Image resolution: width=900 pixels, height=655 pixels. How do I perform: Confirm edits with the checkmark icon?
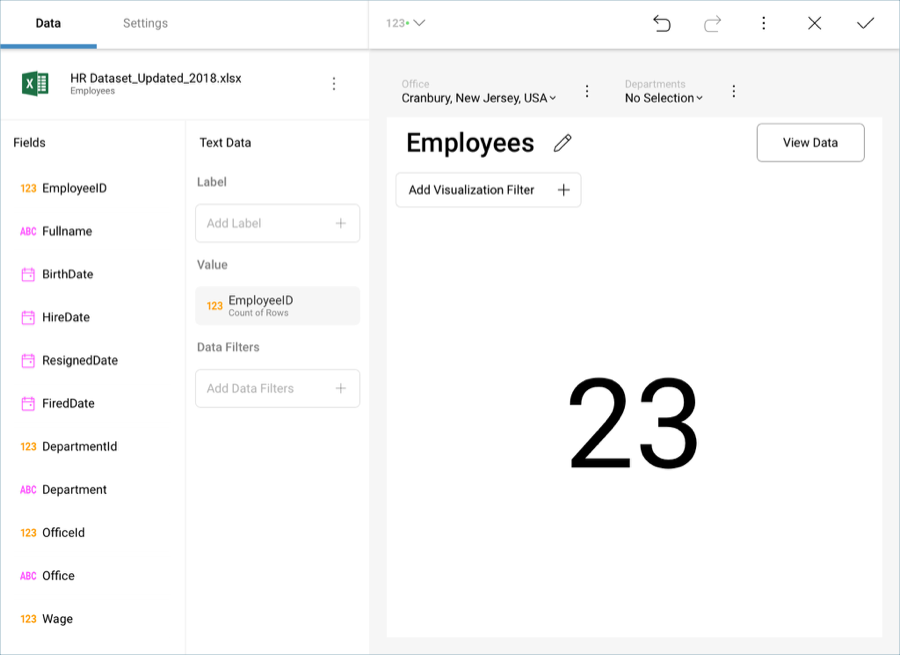click(865, 23)
